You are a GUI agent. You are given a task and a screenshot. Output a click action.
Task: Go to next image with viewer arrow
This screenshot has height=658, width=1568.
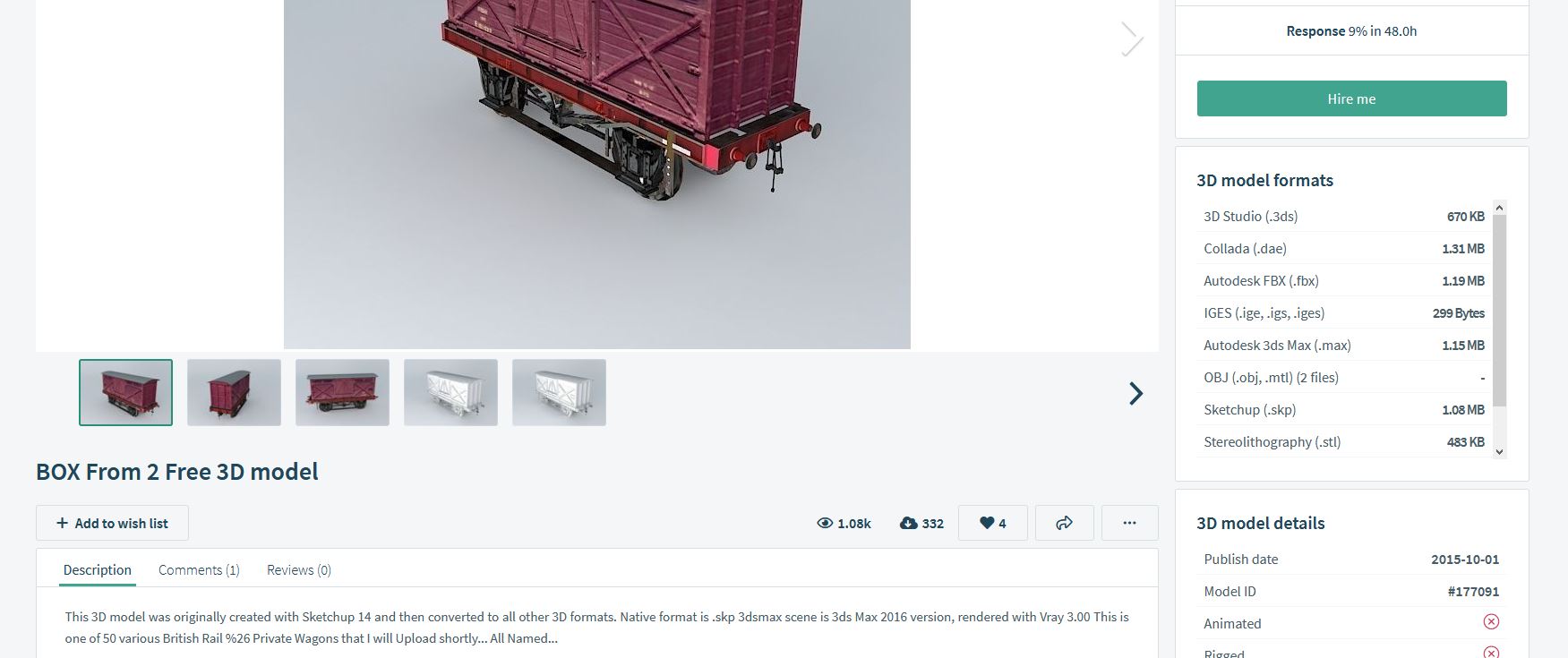[1132, 38]
